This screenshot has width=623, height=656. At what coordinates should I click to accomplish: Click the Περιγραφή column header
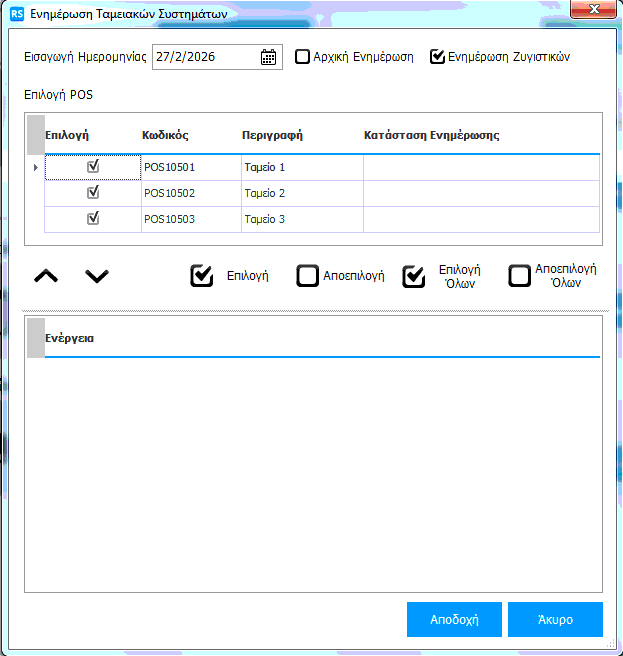click(272, 134)
